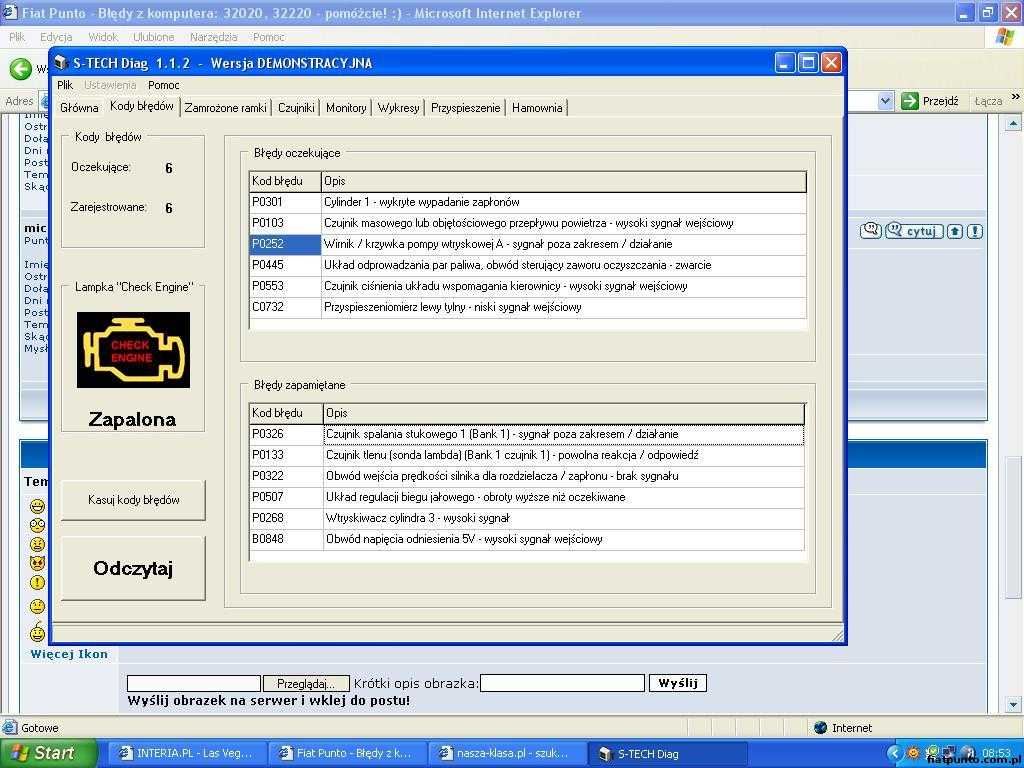Select the Kody błędów tab

click(x=142, y=106)
